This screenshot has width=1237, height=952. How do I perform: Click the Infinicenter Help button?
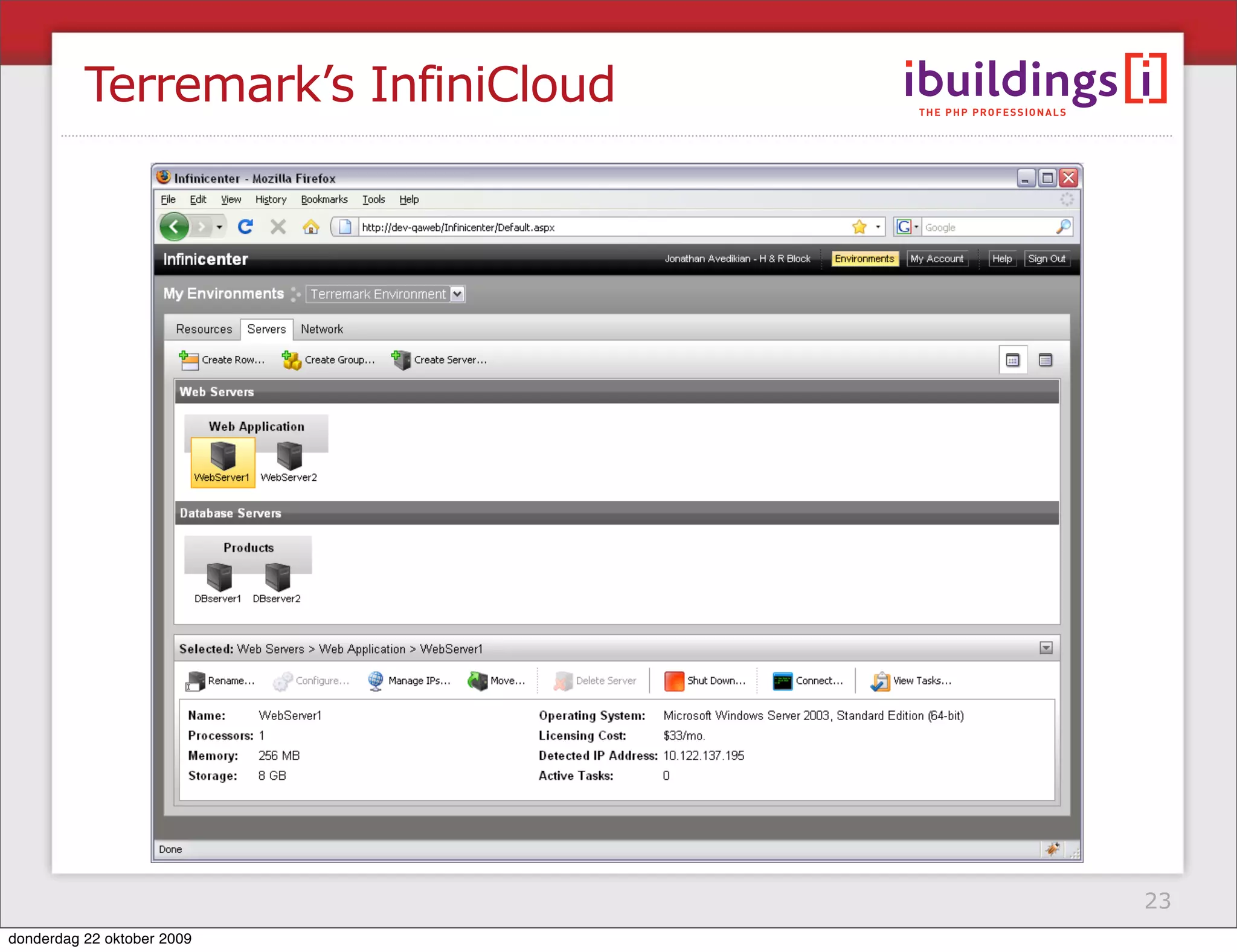click(1002, 259)
